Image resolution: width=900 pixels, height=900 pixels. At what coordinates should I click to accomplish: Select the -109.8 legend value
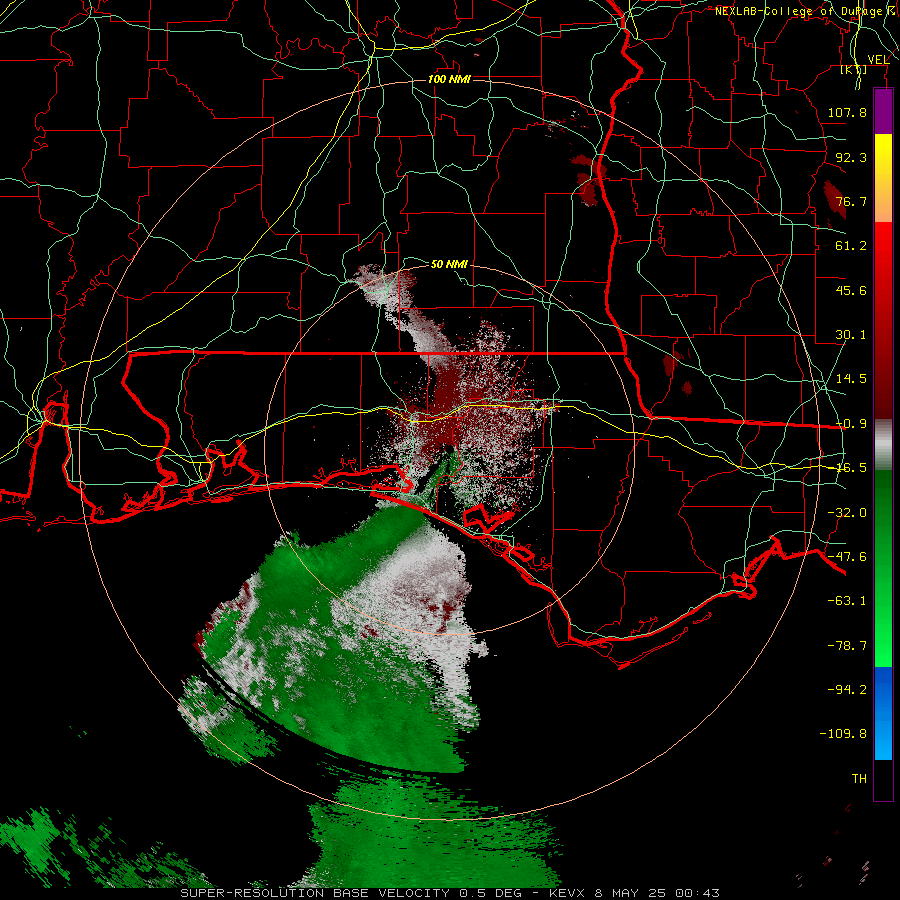point(844,734)
